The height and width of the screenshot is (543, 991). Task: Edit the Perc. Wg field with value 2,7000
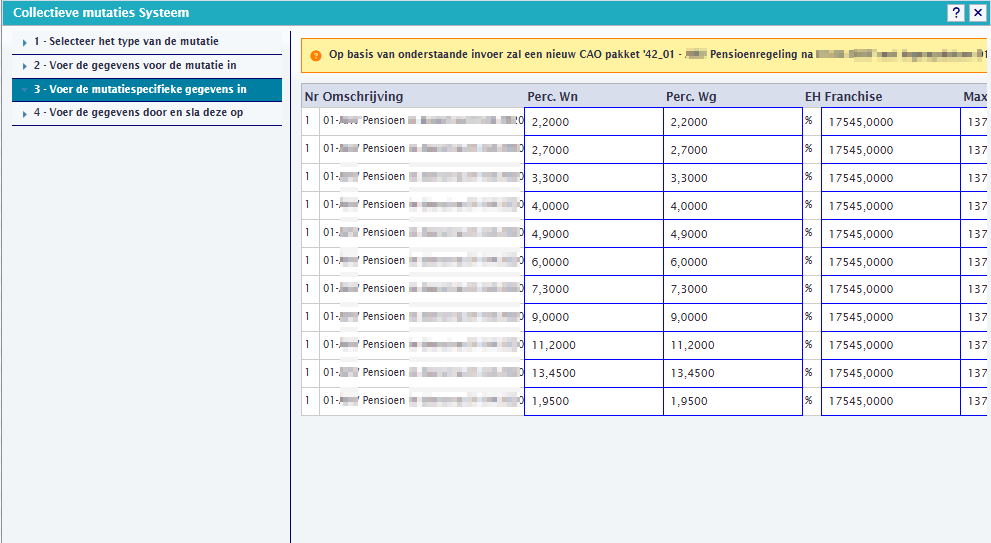[x=733, y=149]
